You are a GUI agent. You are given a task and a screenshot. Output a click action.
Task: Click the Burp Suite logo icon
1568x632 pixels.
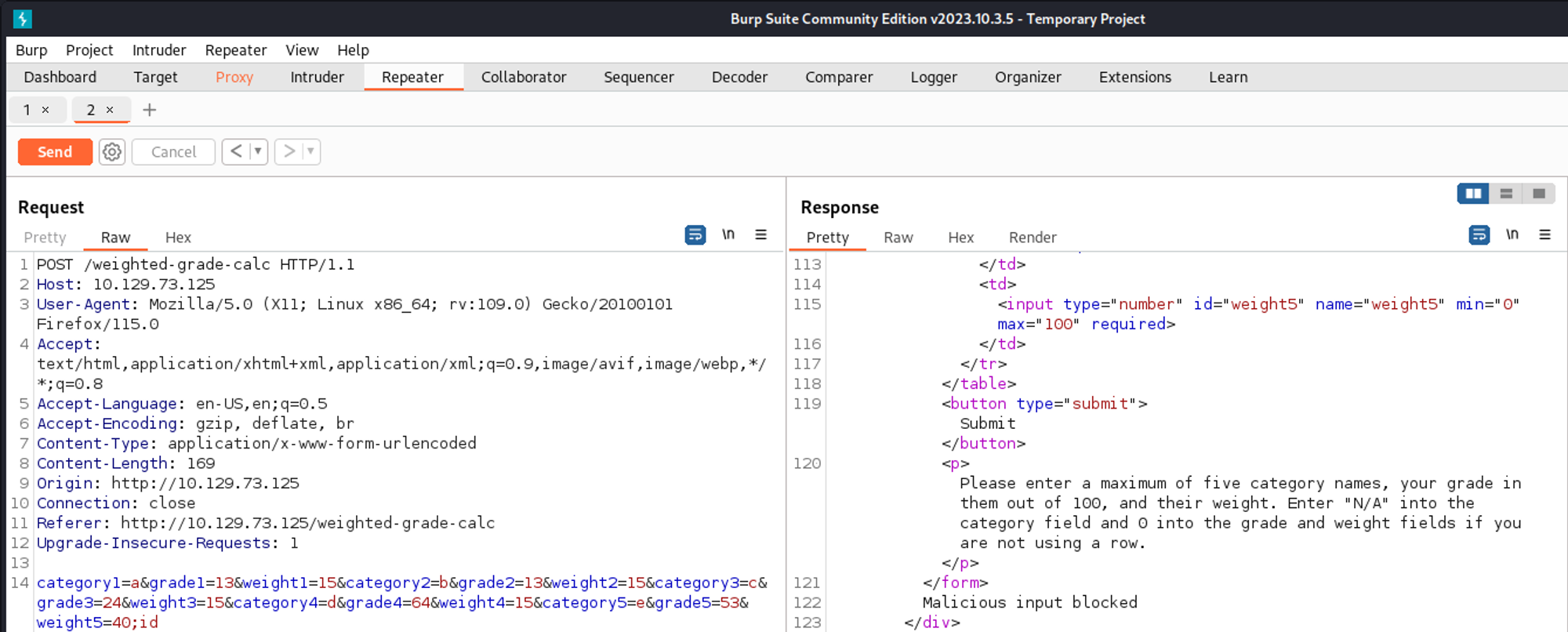coord(23,19)
